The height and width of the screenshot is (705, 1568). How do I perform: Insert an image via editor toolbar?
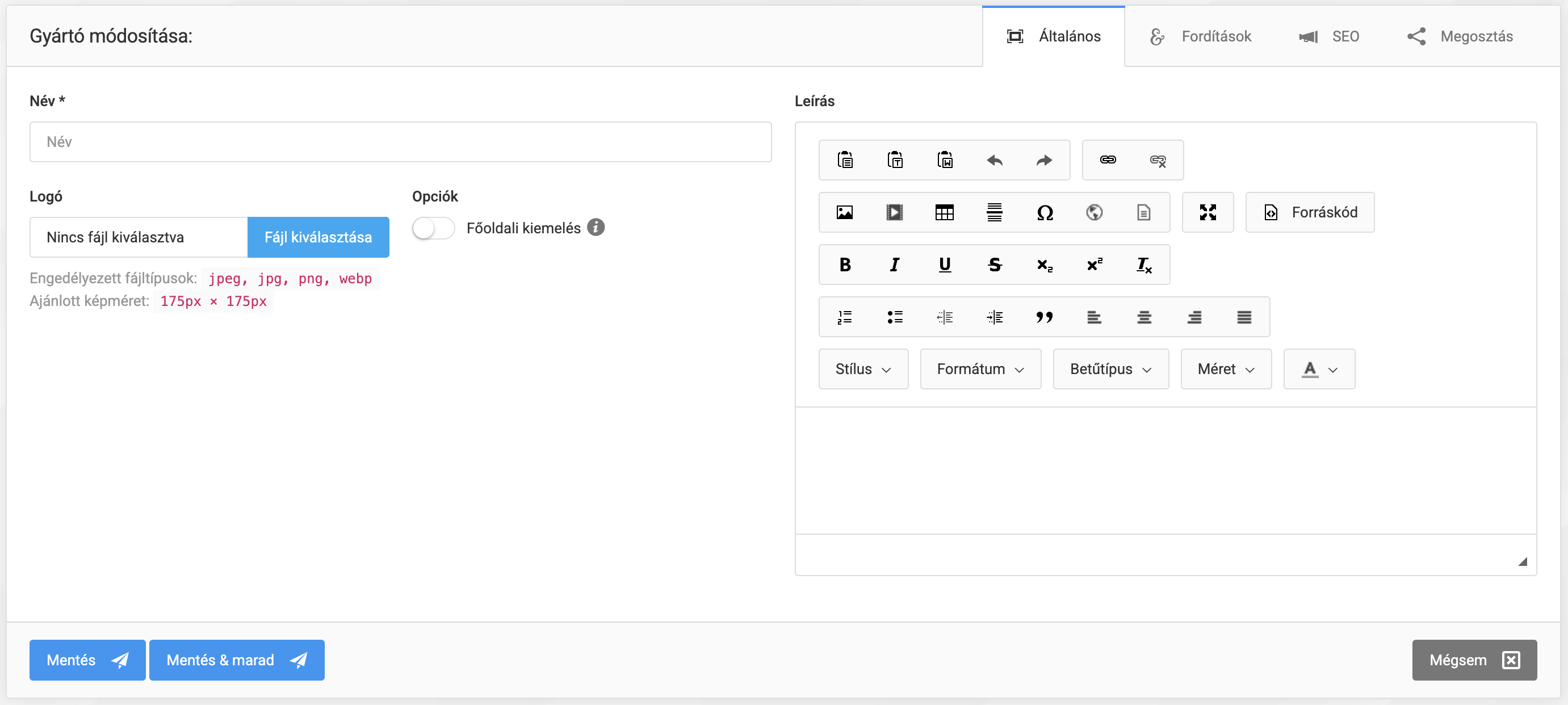pyautogui.click(x=844, y=212)
